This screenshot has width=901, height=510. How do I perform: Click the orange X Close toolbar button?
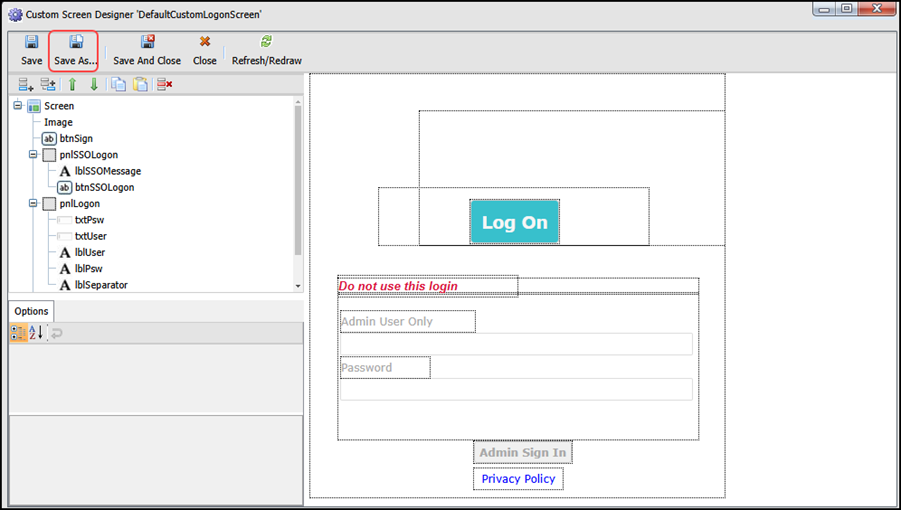(205, 49)
